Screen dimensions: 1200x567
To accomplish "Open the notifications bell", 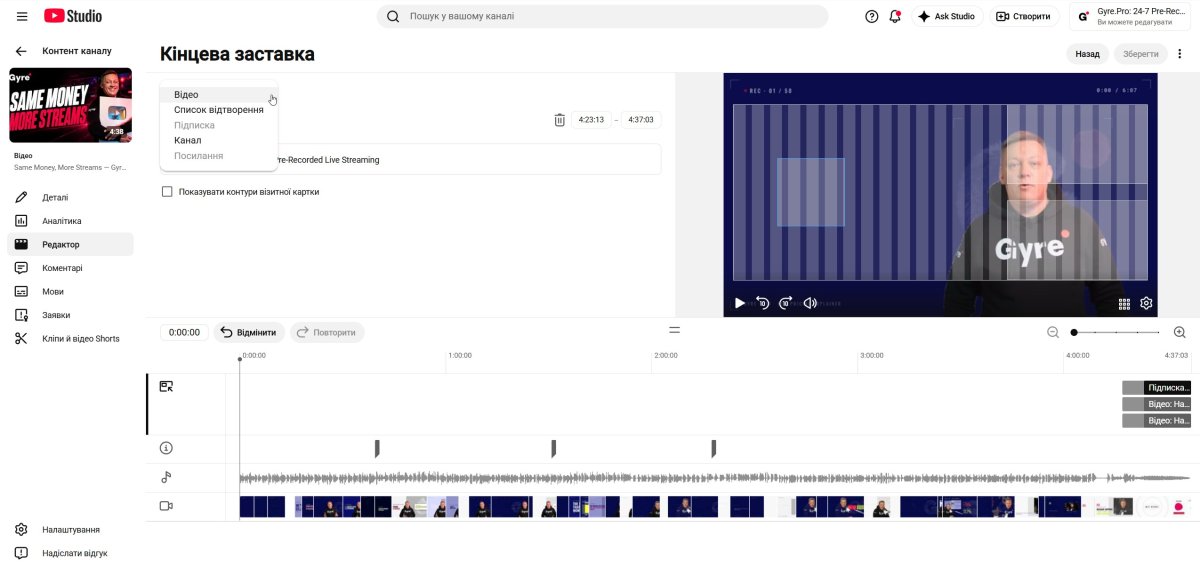I will tap(895, 16).
